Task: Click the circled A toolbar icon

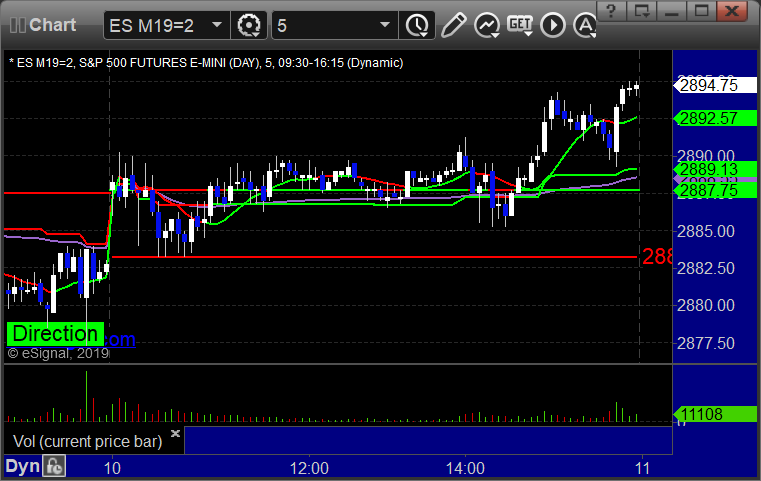Action: (585, 25)
